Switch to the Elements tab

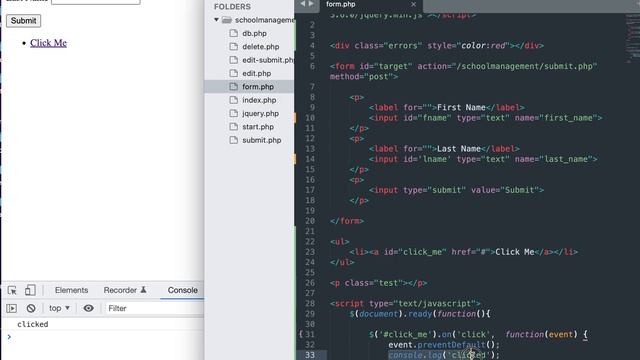pos(71,290)
